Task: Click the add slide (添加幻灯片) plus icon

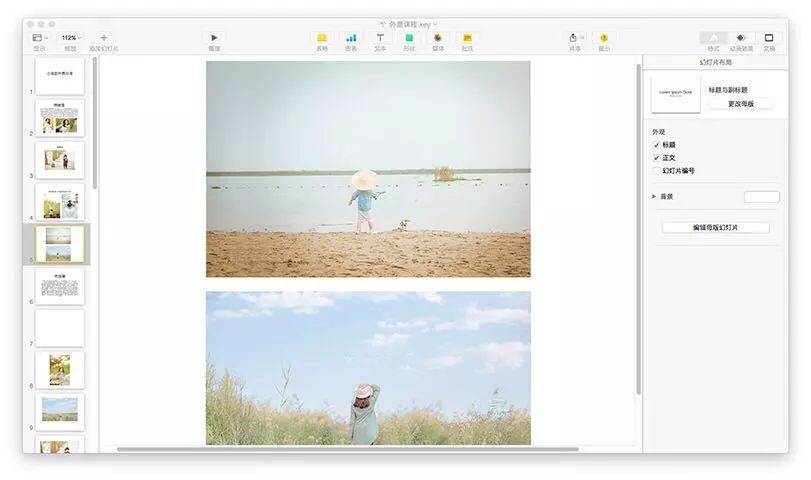Action: click(x=104, y=38)
